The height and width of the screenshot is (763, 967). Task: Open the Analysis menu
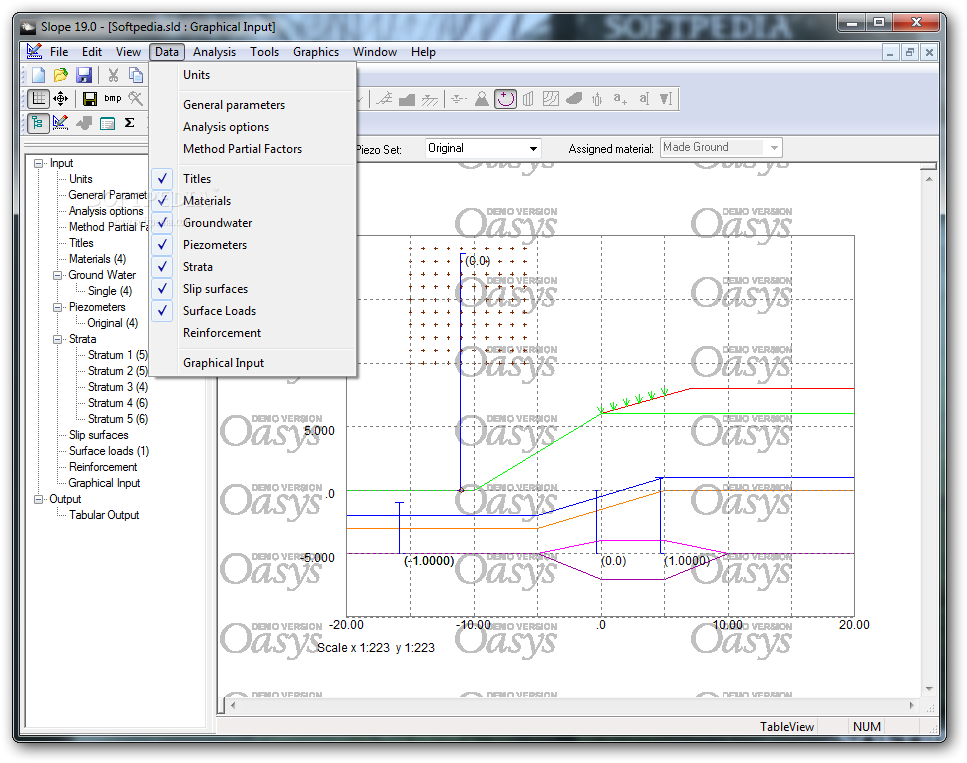pos(214,52)
